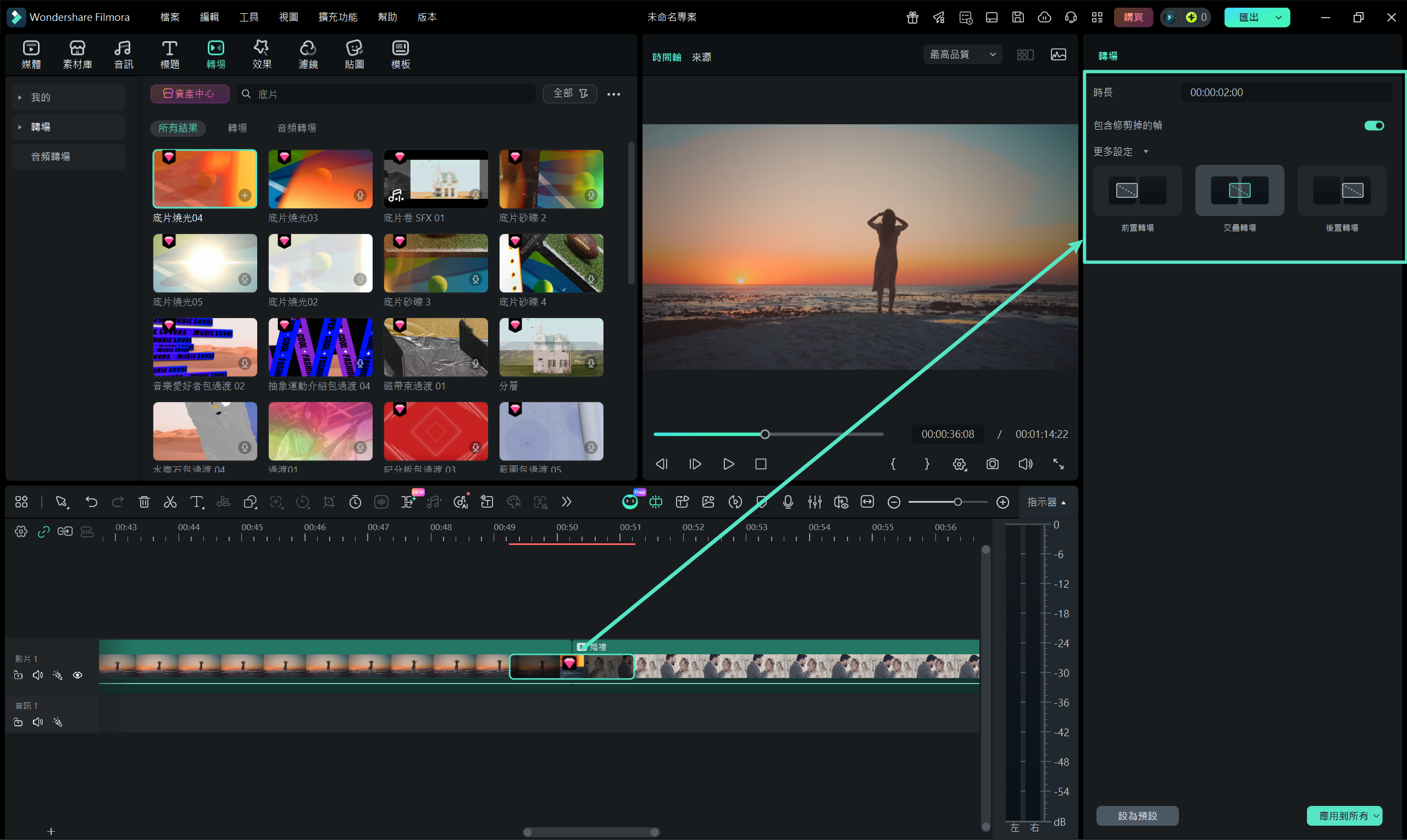This screenshot has width=1407, height=840.
Task: Toggle 包含修剪掉的幀 switch off
Action: [1373, 125]
